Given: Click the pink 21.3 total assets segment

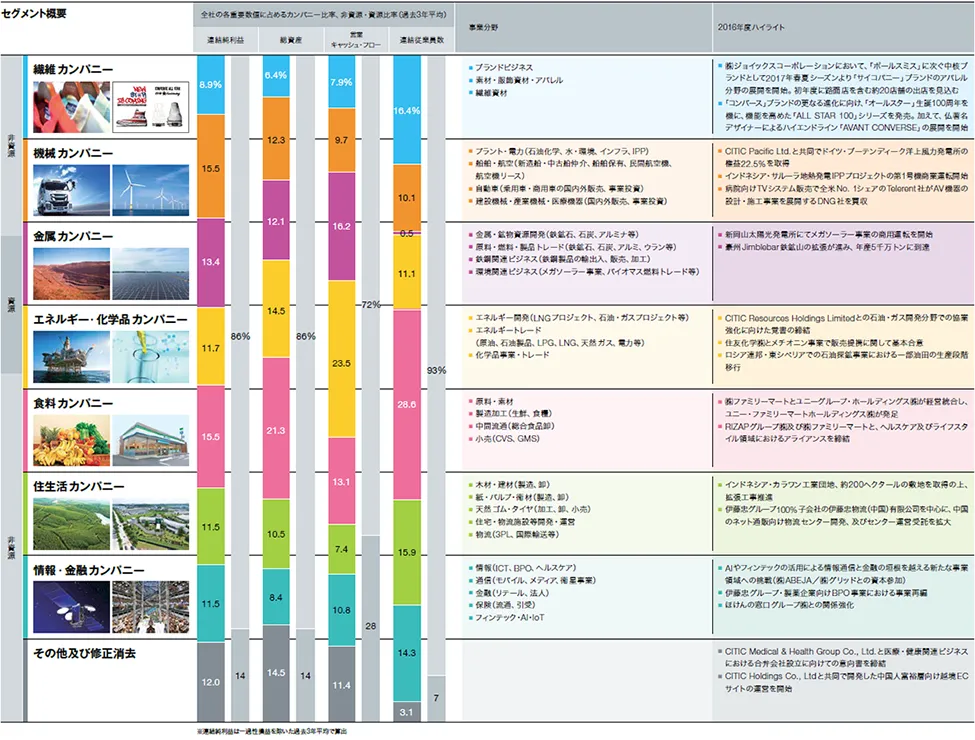Looking at the screenshot, I should [276, 429].
